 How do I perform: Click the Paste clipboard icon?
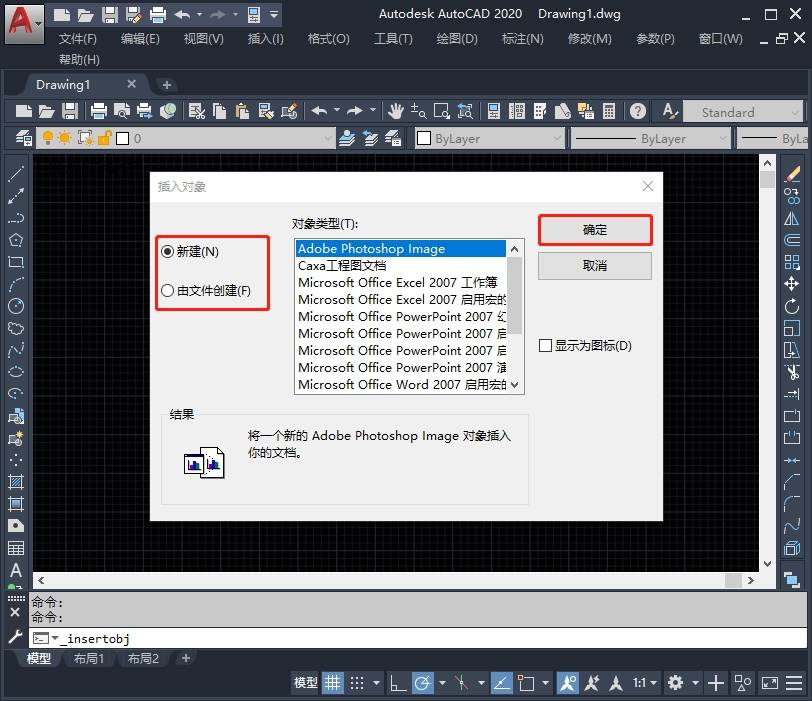tap(242, 111)
